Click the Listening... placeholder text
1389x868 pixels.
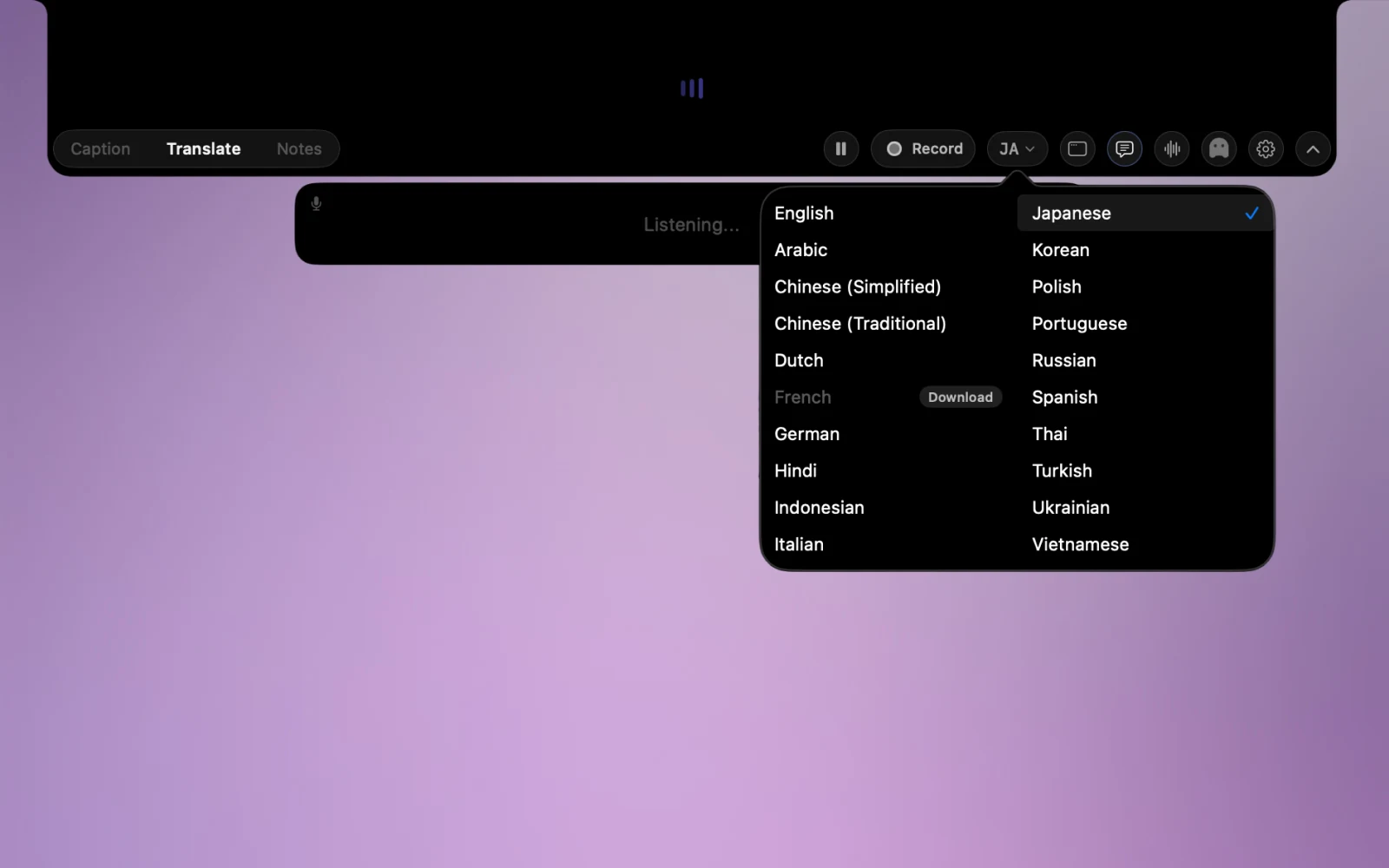pyautogui.click(x=691, y=225)
